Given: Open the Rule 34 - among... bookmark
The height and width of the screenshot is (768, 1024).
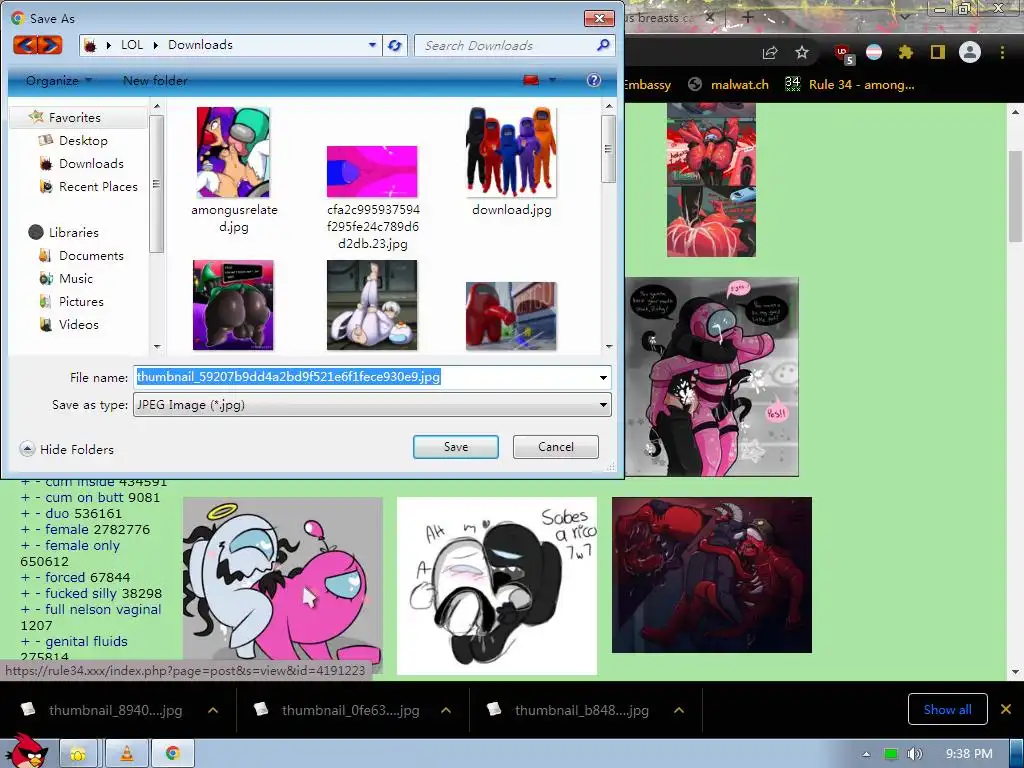Looking at the screenshot, I should (x=850, y=84).
